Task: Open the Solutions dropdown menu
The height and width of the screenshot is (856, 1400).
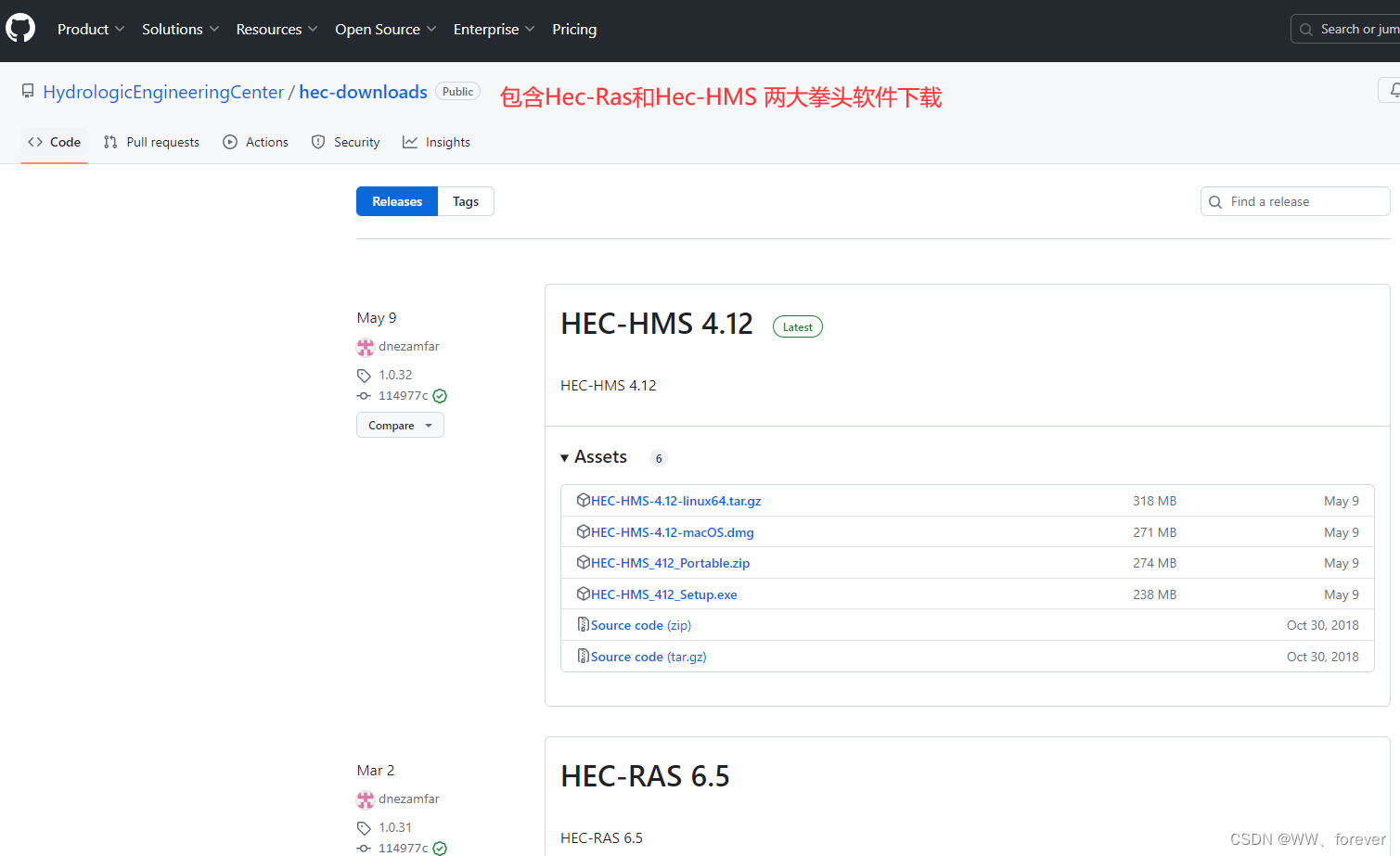Action: [x=180, y=29]
